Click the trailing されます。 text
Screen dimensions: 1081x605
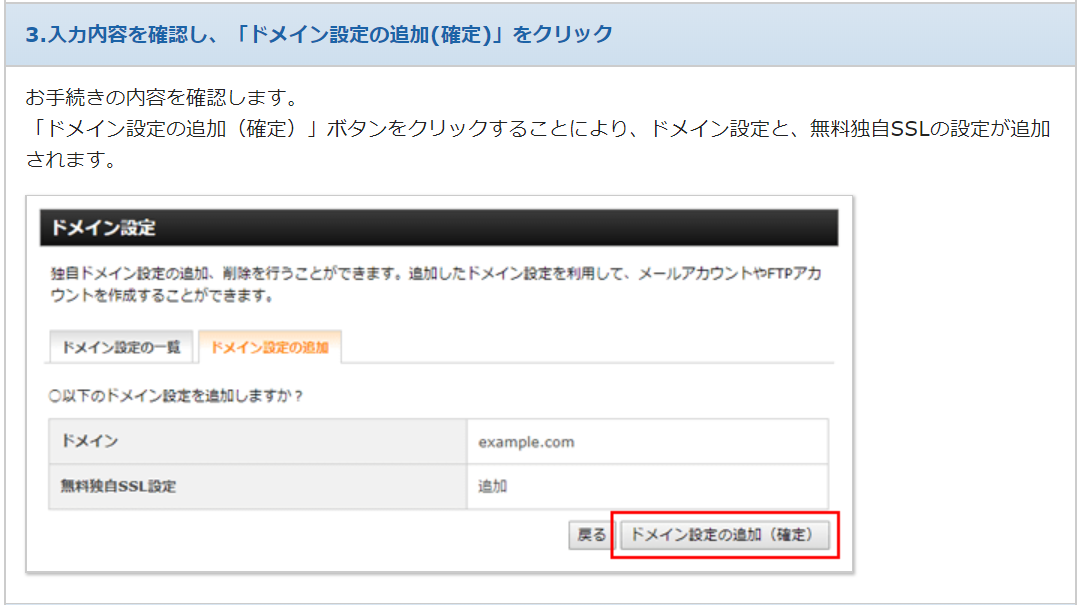click(70, 160)
